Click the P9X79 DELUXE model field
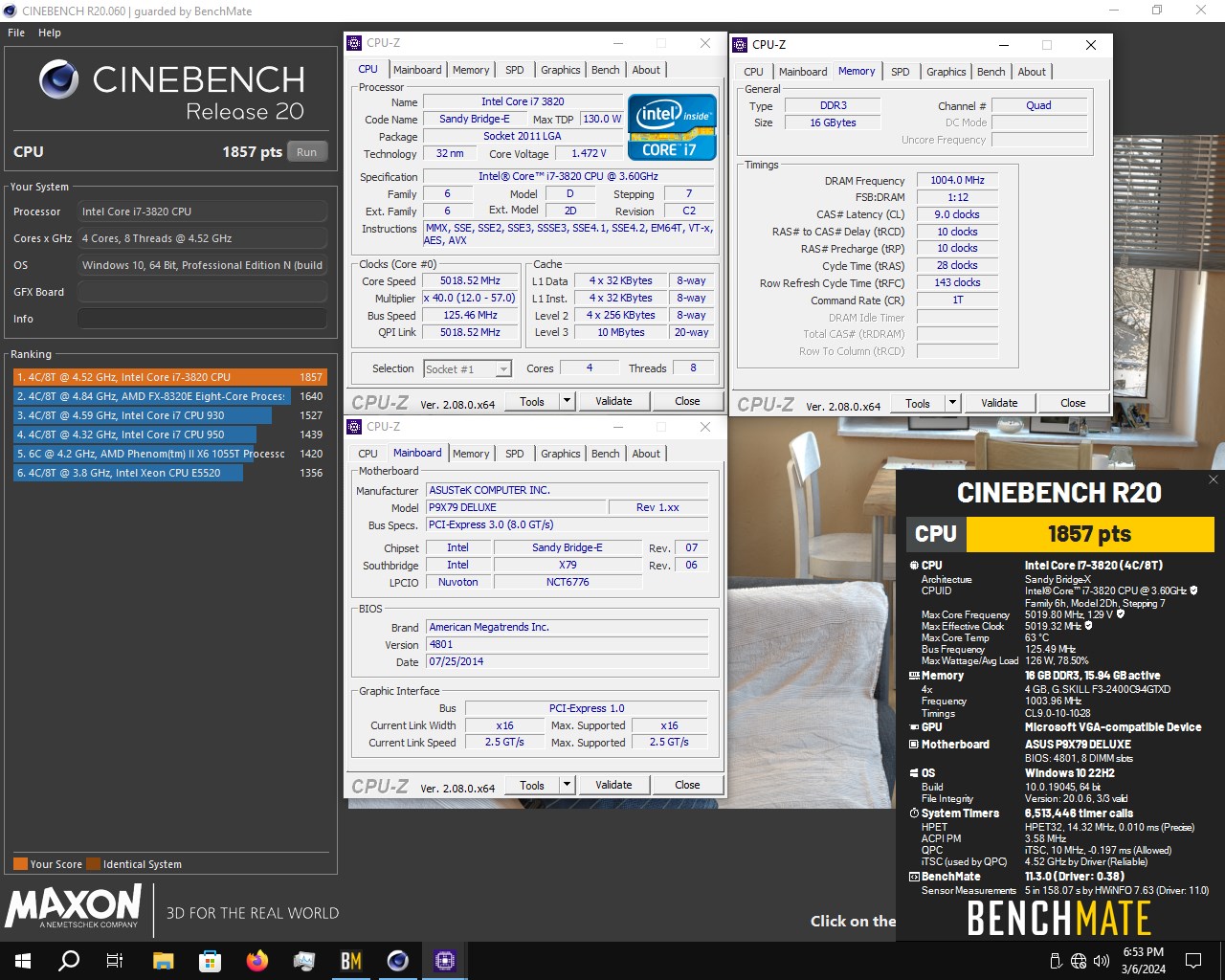The width and height of the screenshot is (1225, 980). click(x=516, y=507)
